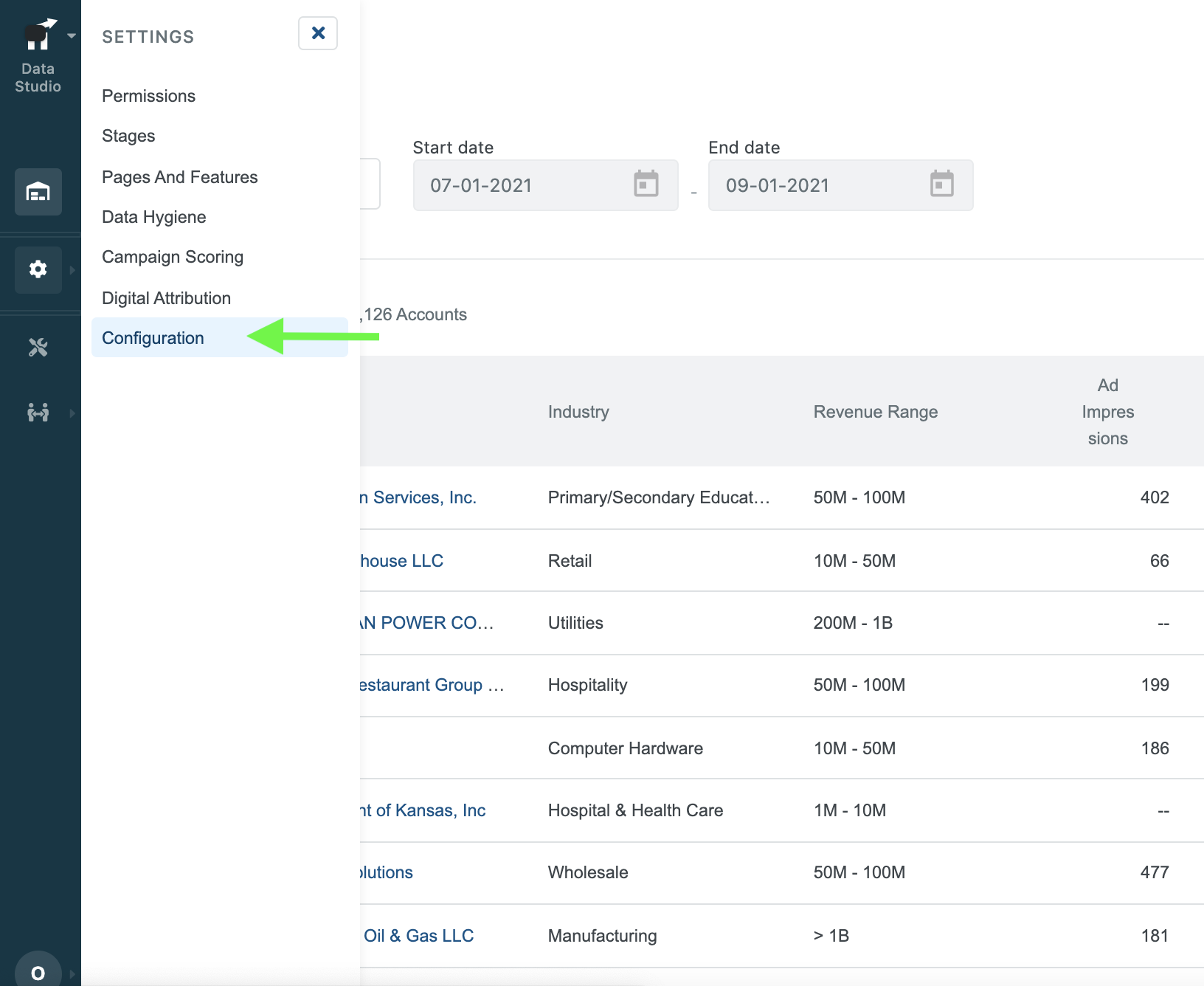Sort by the Revenue Range column header
This screenshot has height=986, width=1204.
click(876, 412)
